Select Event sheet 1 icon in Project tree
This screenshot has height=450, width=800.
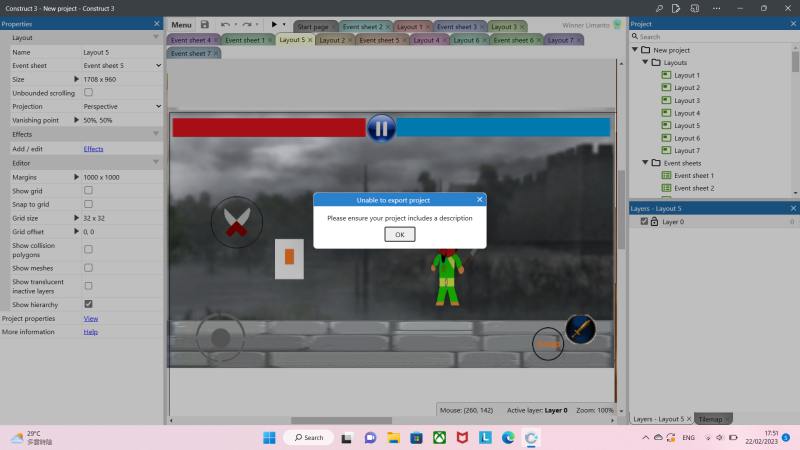point(666,175)
